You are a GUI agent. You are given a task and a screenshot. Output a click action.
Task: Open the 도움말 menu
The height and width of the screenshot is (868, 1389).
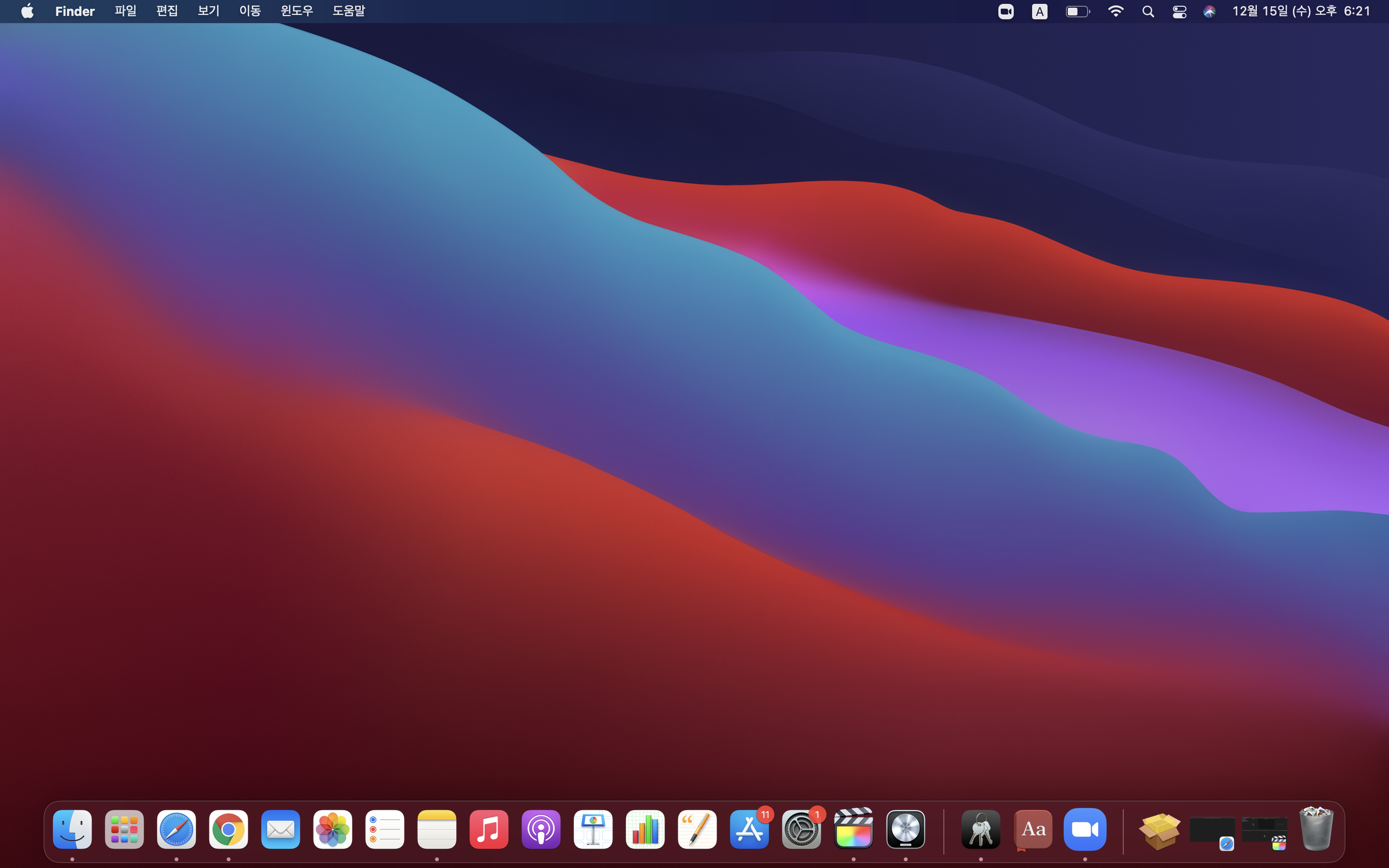[348, 12]
